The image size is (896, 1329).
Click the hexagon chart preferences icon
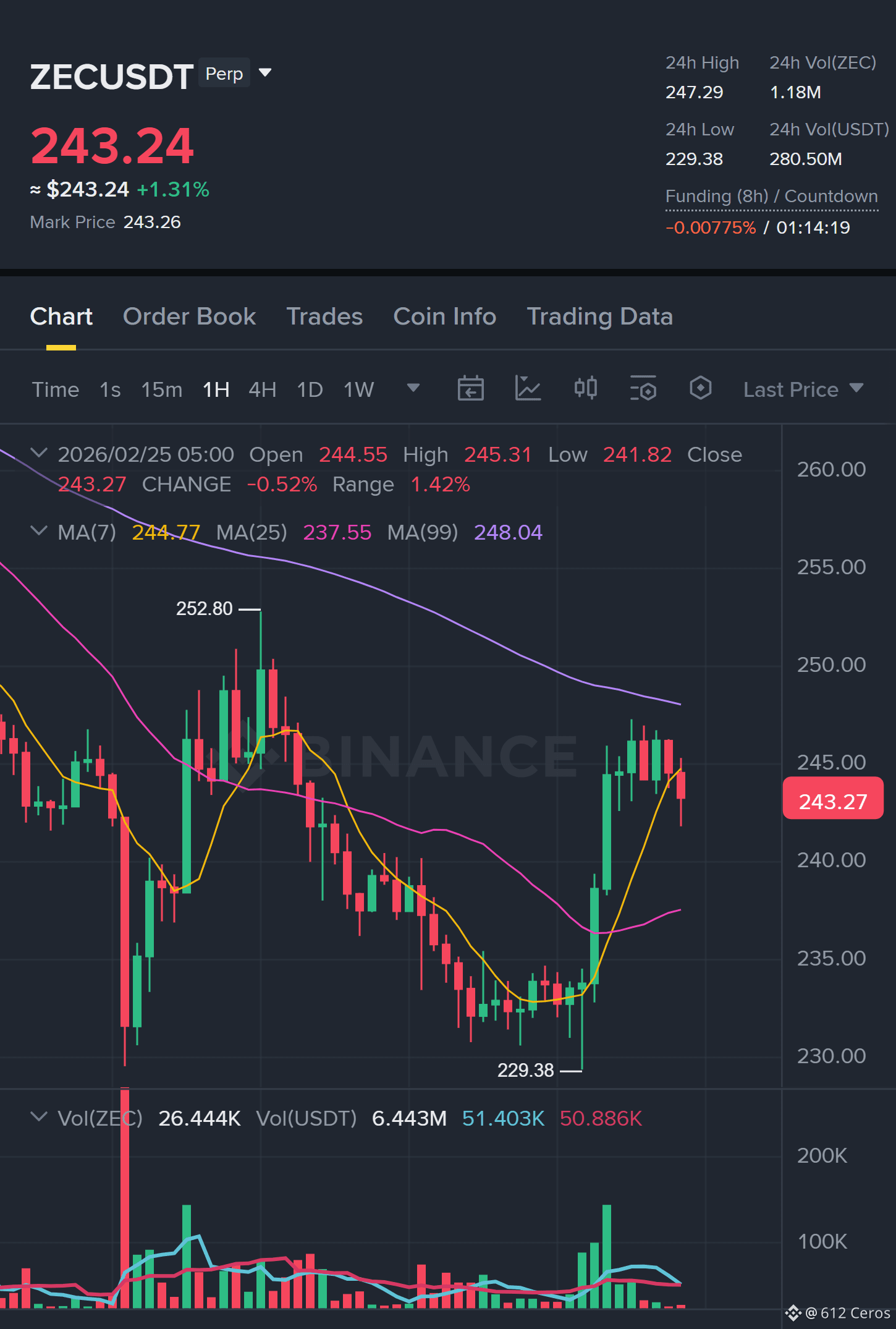(x=700, y=389)
